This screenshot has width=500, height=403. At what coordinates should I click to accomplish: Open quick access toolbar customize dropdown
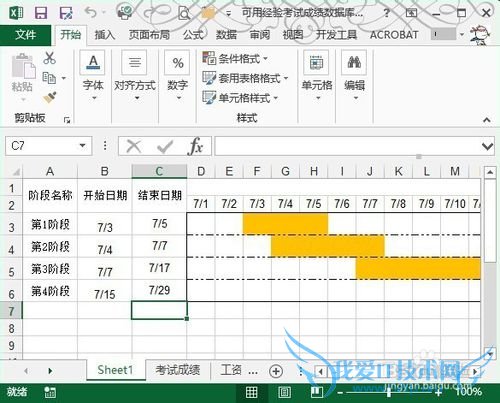(x=228, y=13)
